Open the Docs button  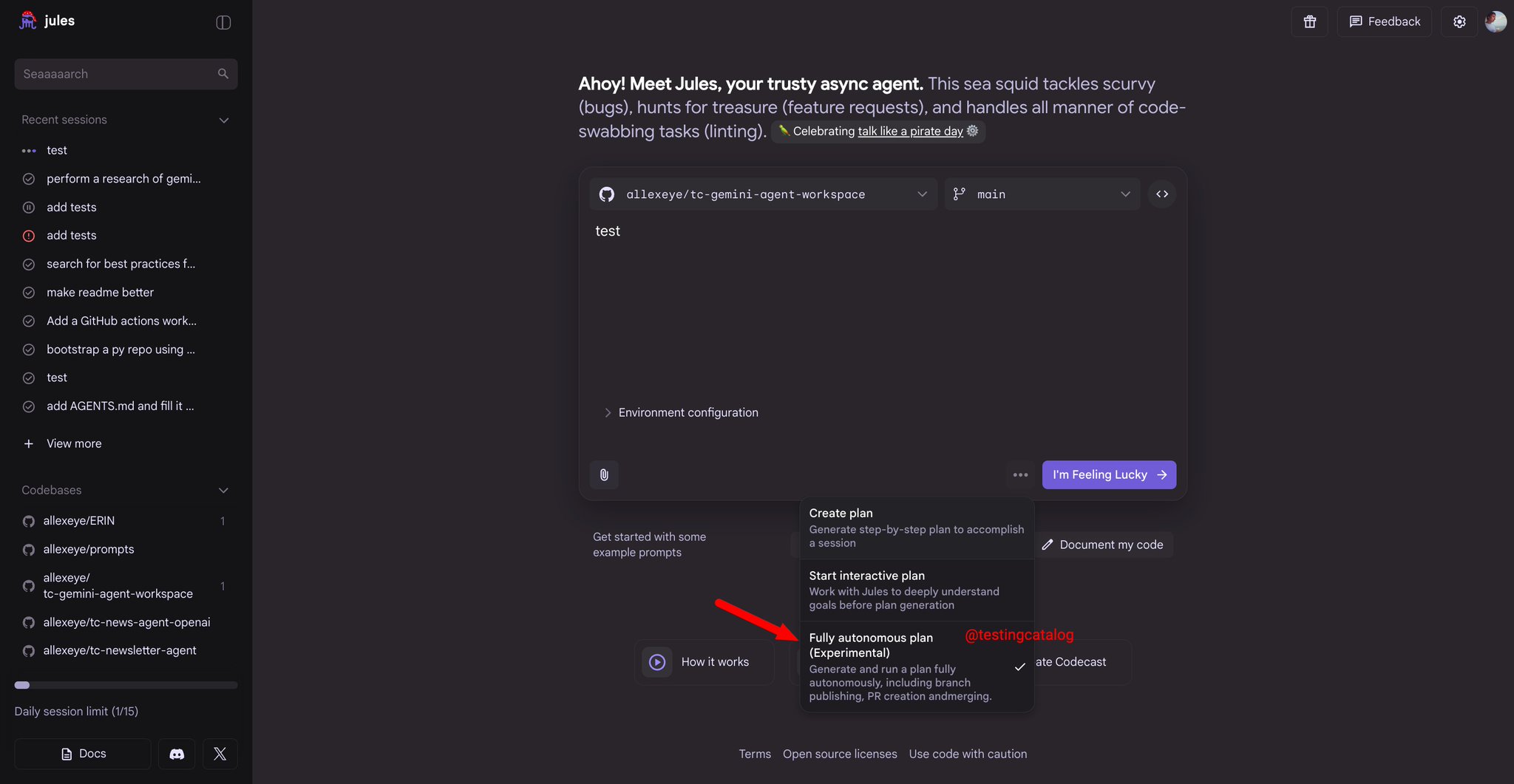click(x=83, y=754)
